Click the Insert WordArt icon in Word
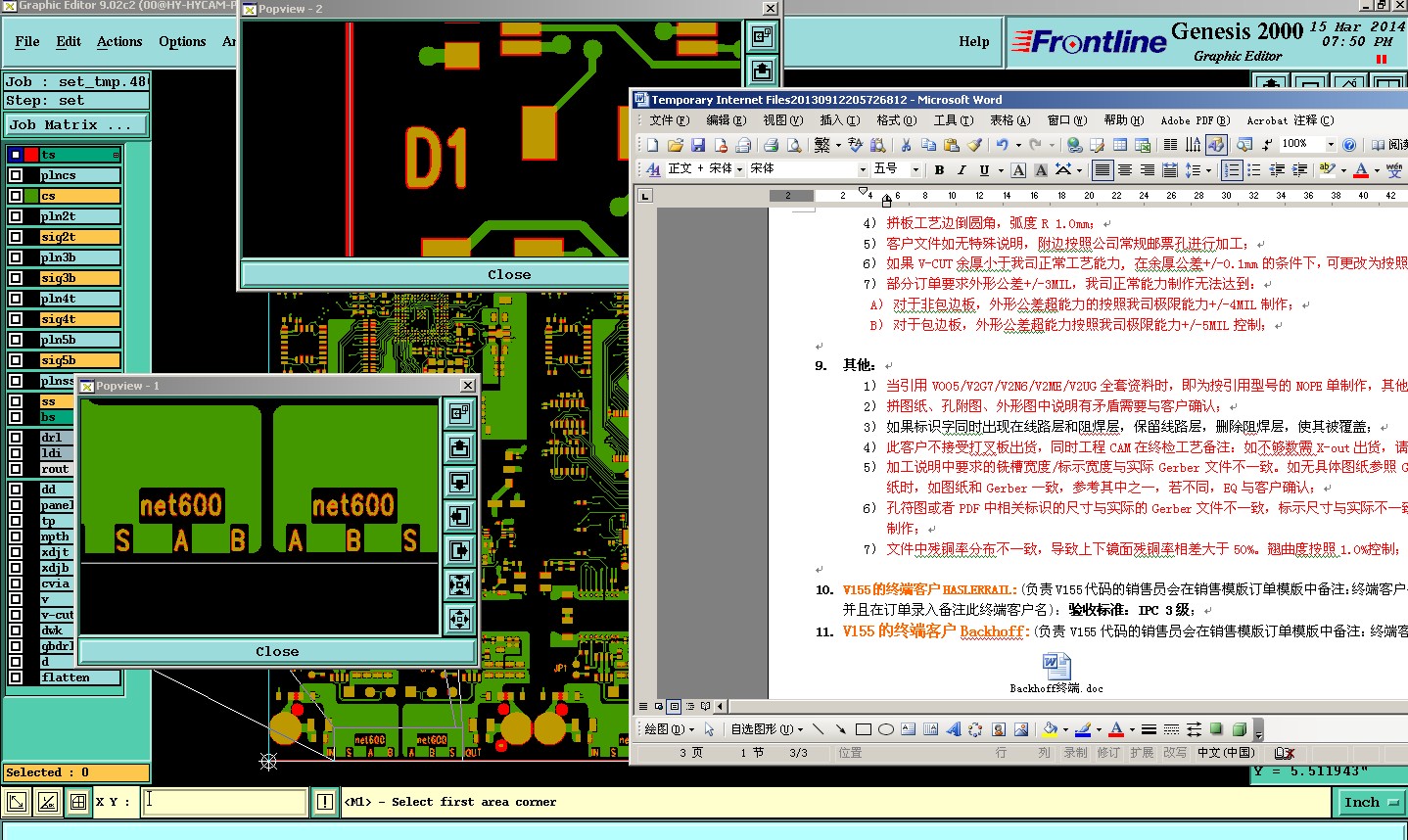 954,729
